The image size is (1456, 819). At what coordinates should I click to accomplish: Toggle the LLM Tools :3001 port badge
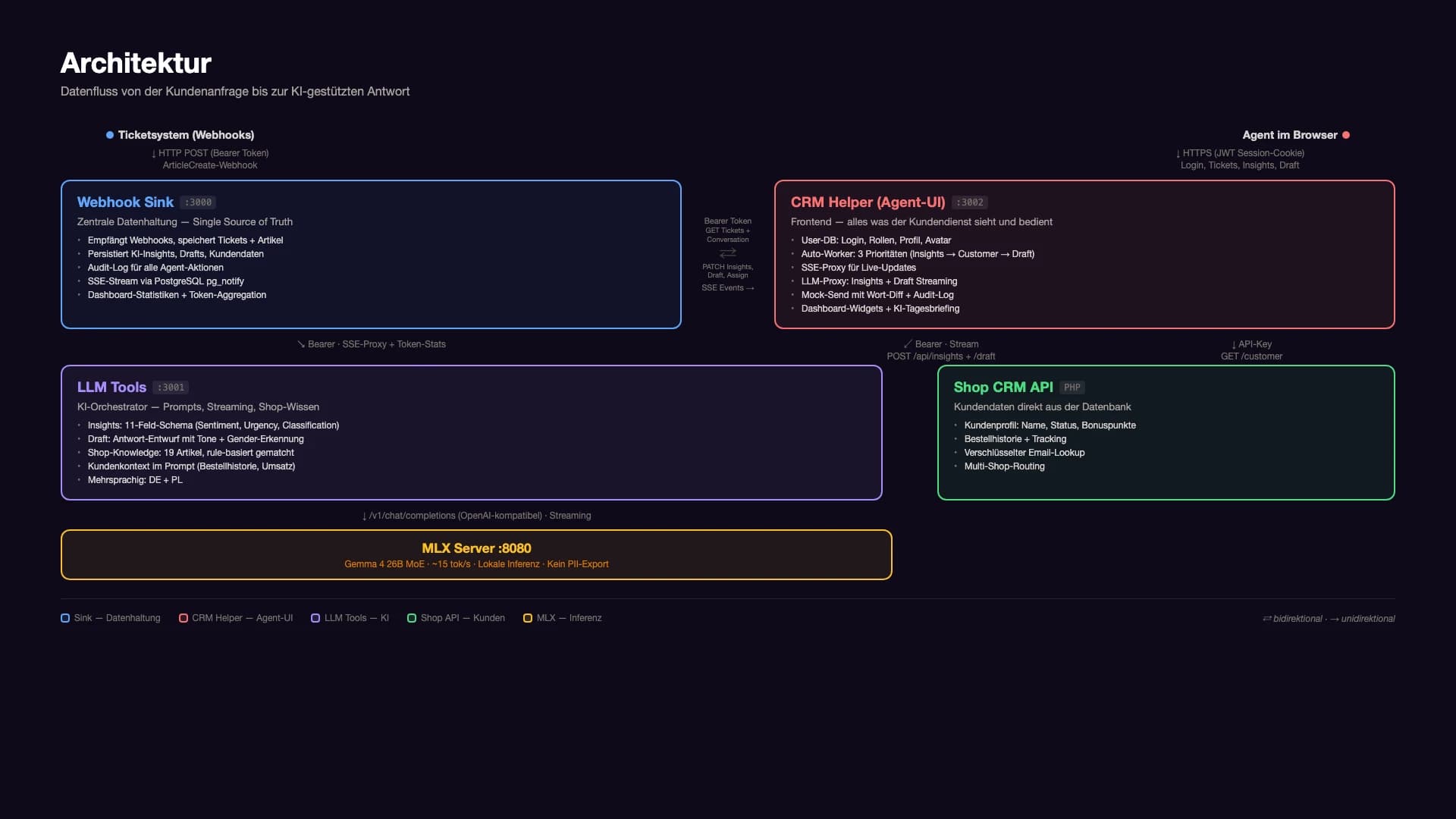pyautogui.click(x=171, y=388)
